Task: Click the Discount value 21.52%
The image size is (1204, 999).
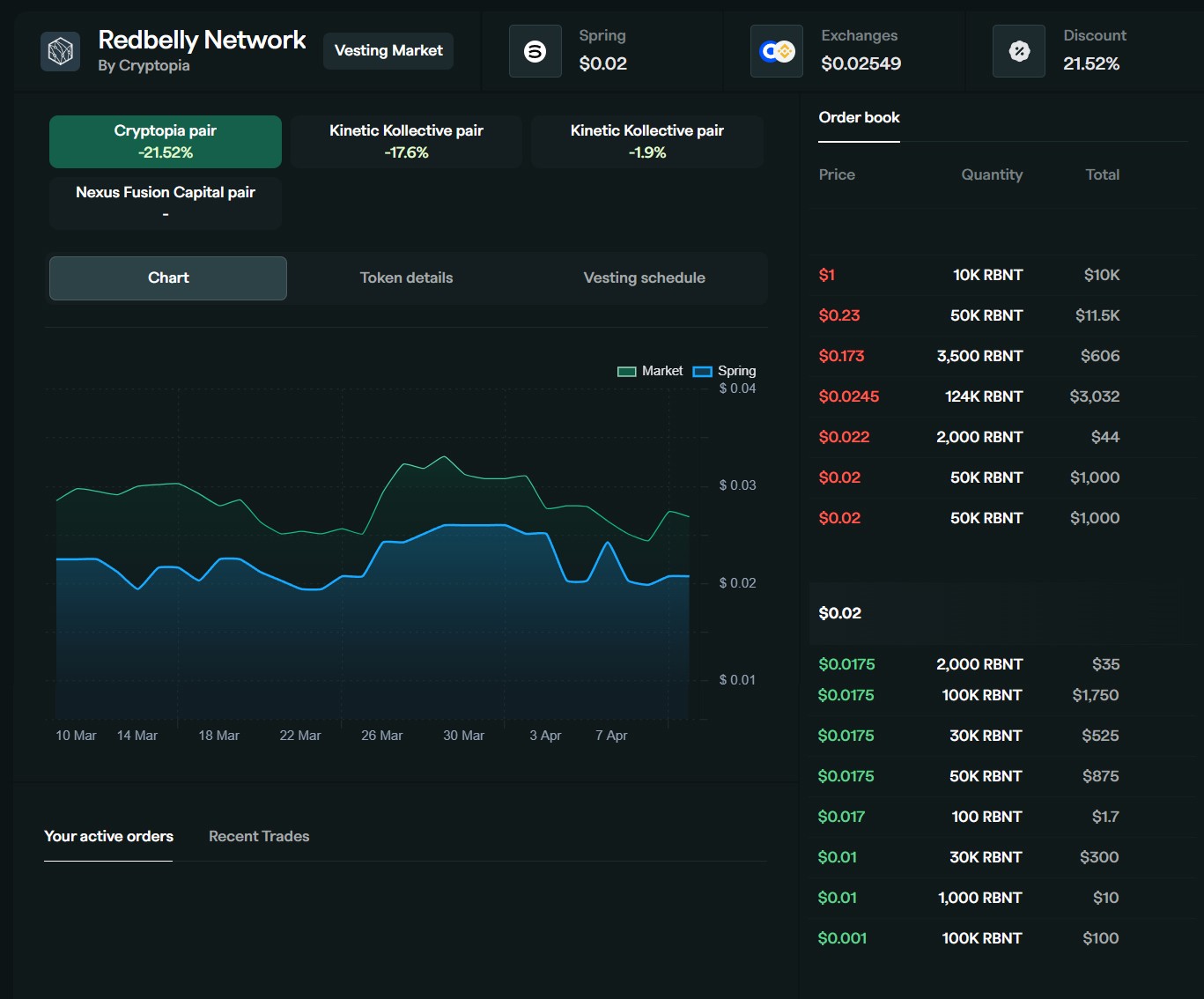Action: tap(1091, 63)
